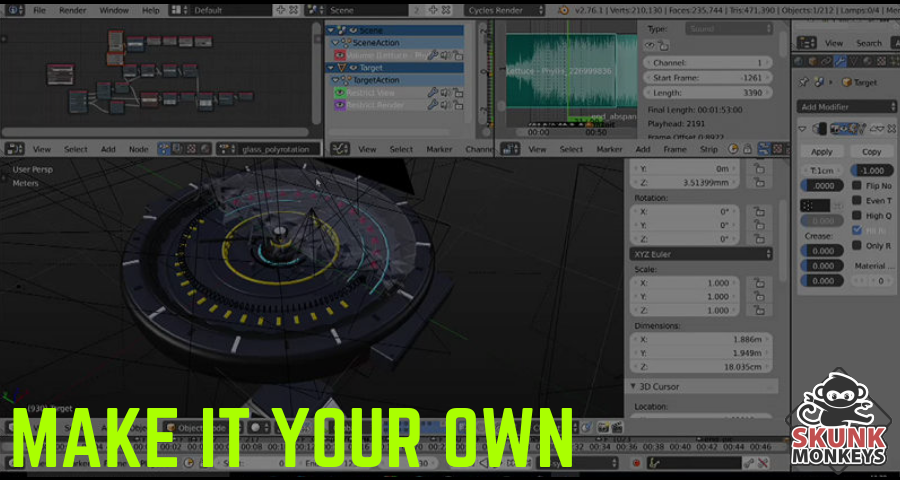Click the wrench icon on Volume channel

coord(433,55)
